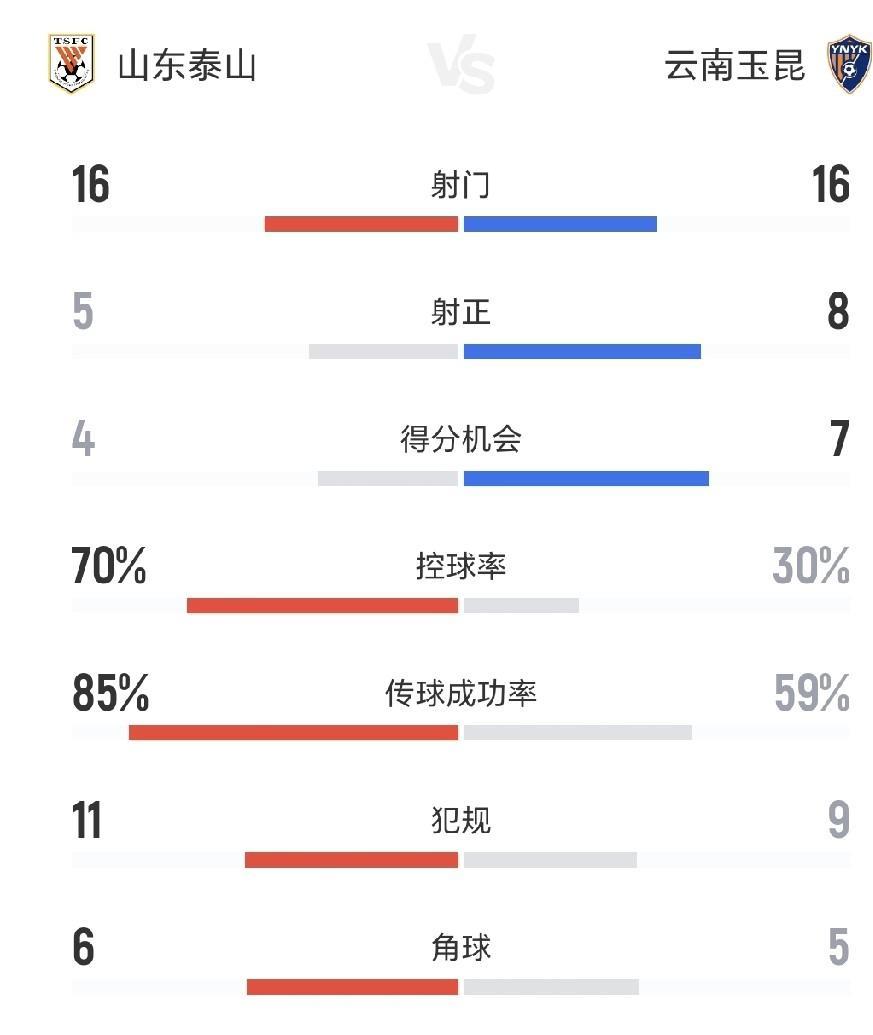873x1035 pixels.
Task: Click the red 70% possession bar
Action: [x=322, y=605]
